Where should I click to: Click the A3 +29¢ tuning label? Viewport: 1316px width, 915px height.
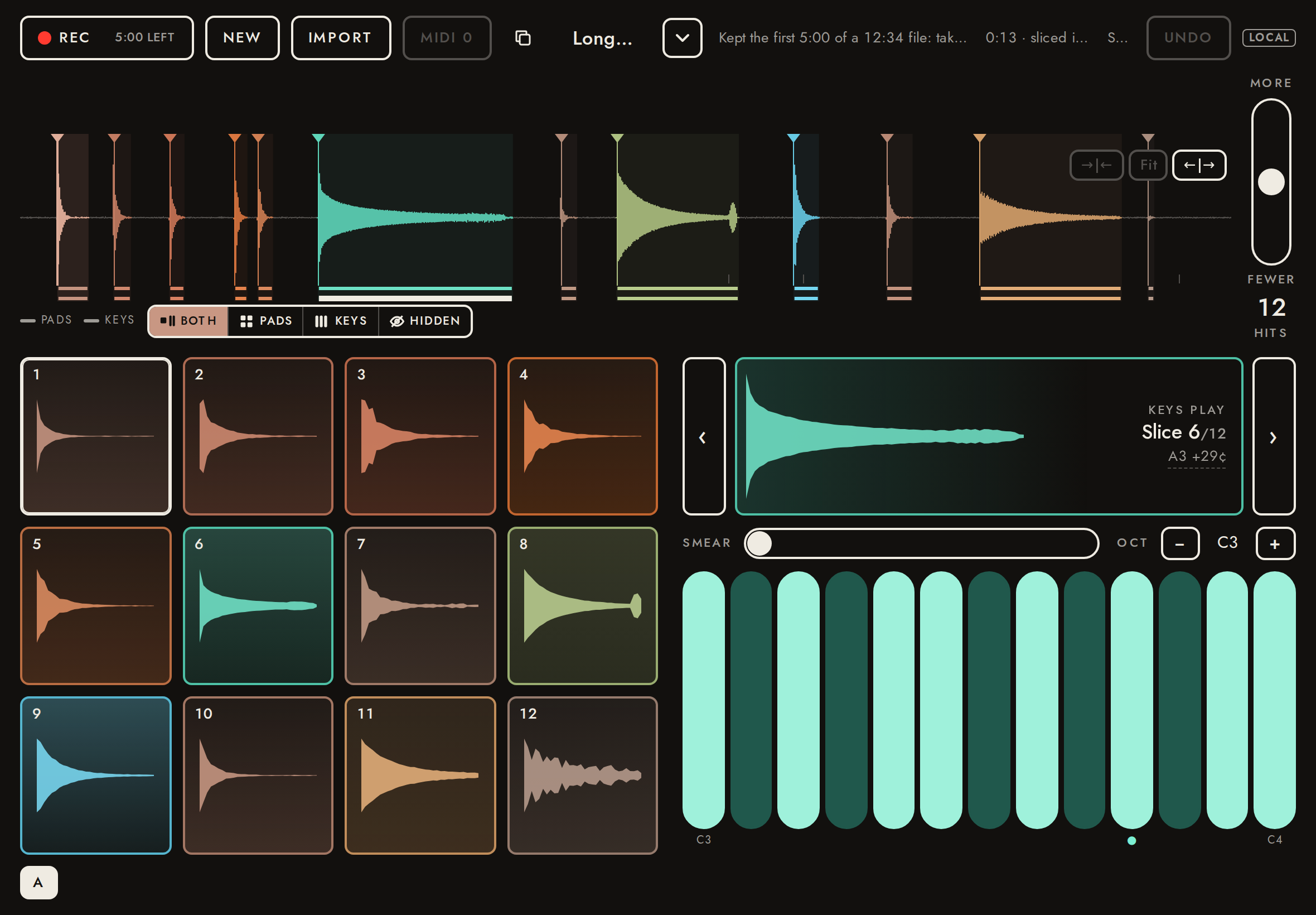[x=1197, y=456]
